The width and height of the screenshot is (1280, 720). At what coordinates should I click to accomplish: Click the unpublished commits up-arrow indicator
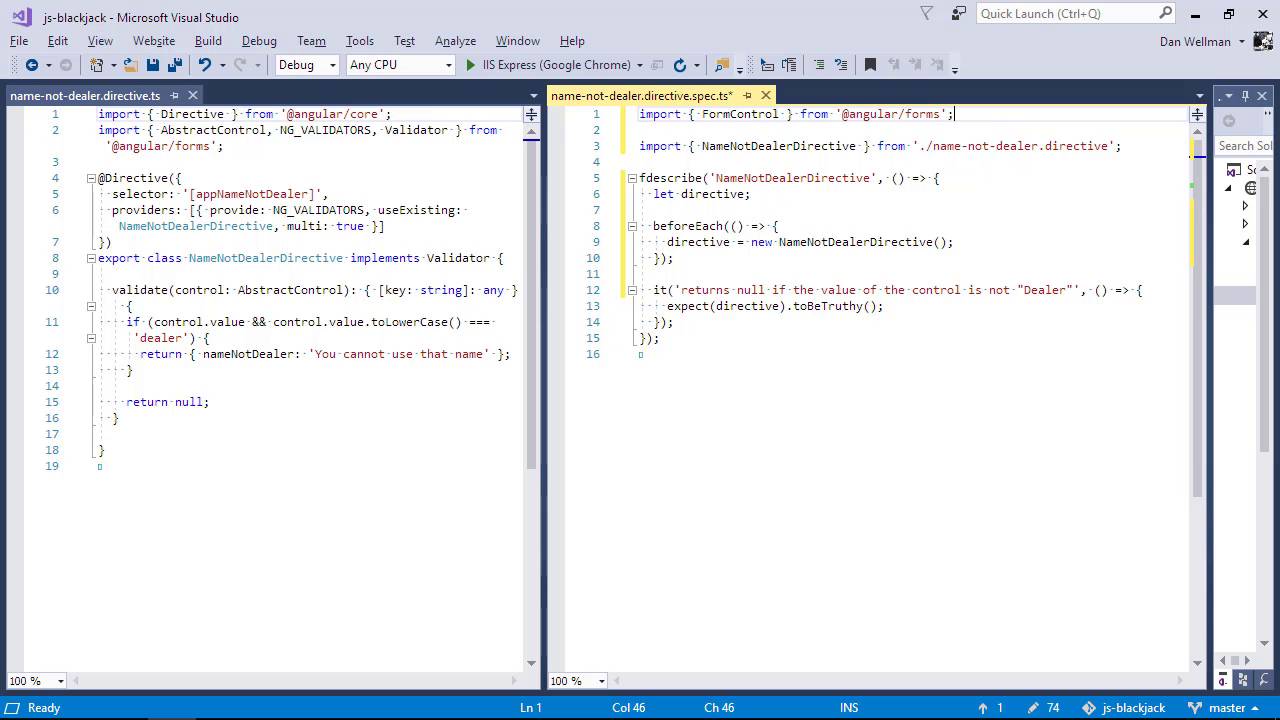pyautogui.click(x=991, y=708)
